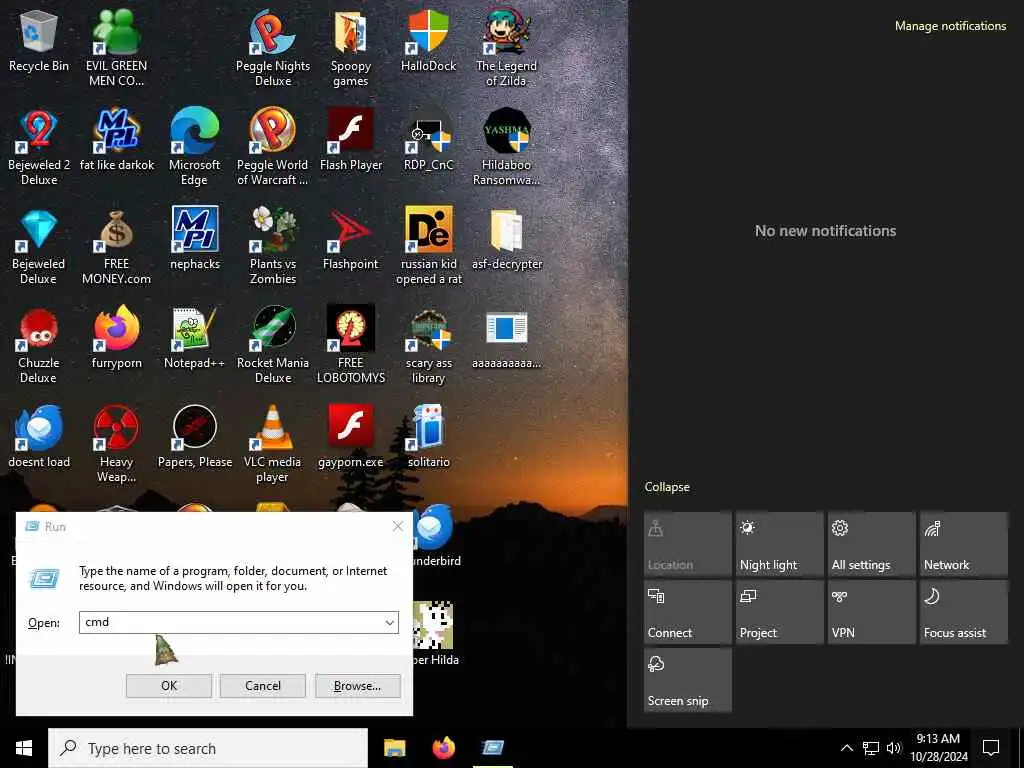Toggle Night light quick action
This screenshot has height=768, width=1024.
[780, 545]
